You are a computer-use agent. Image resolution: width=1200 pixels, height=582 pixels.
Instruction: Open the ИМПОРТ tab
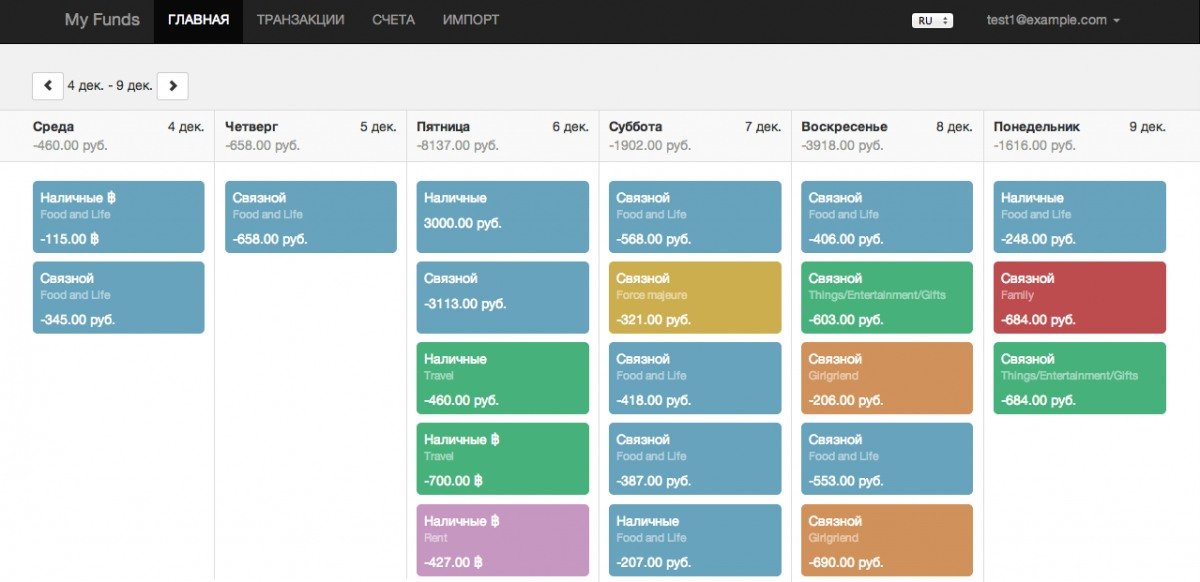[x=471, y=21]
